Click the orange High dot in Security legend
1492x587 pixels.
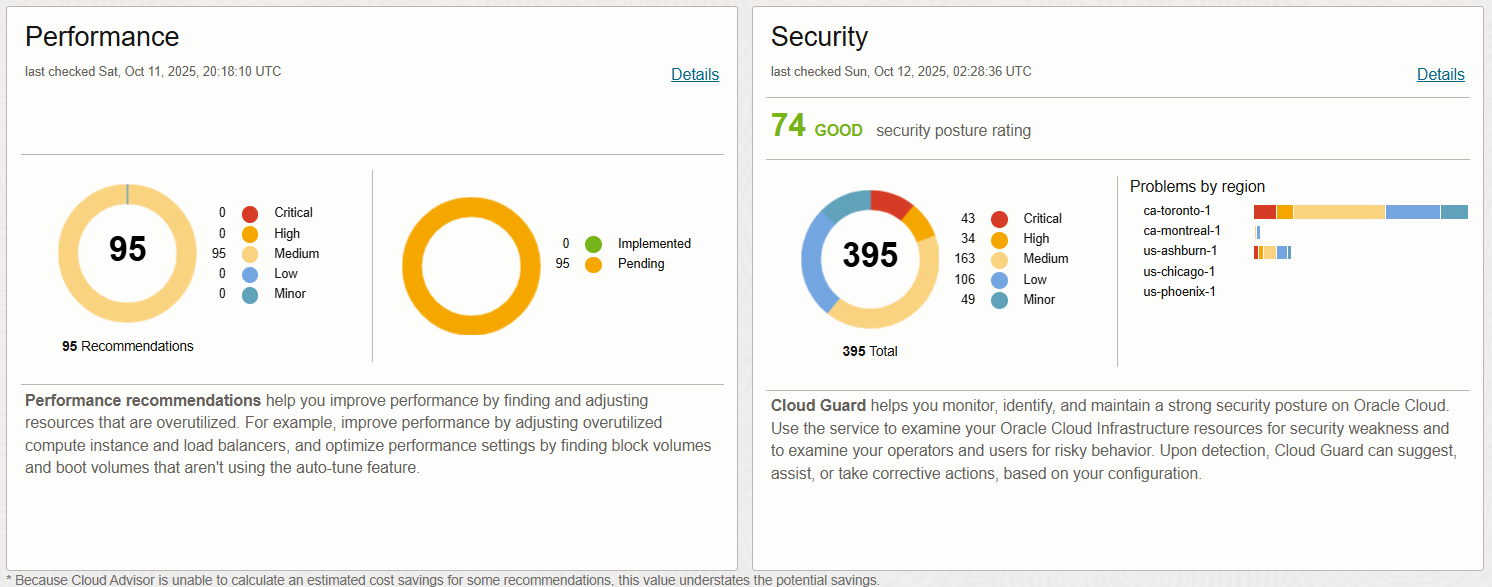tap(999, 239)
